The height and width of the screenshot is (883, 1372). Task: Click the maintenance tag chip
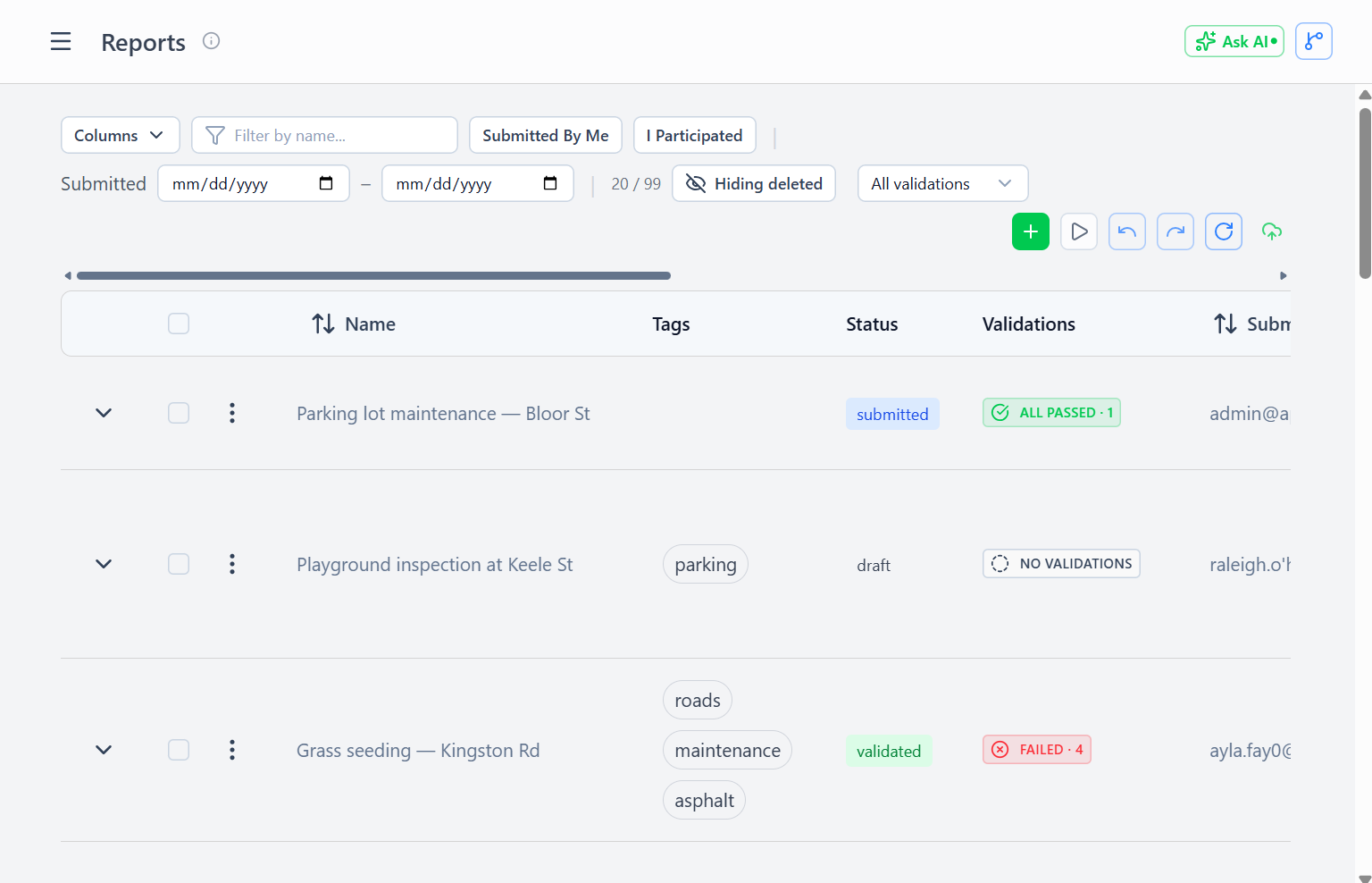tap(727, 750)
